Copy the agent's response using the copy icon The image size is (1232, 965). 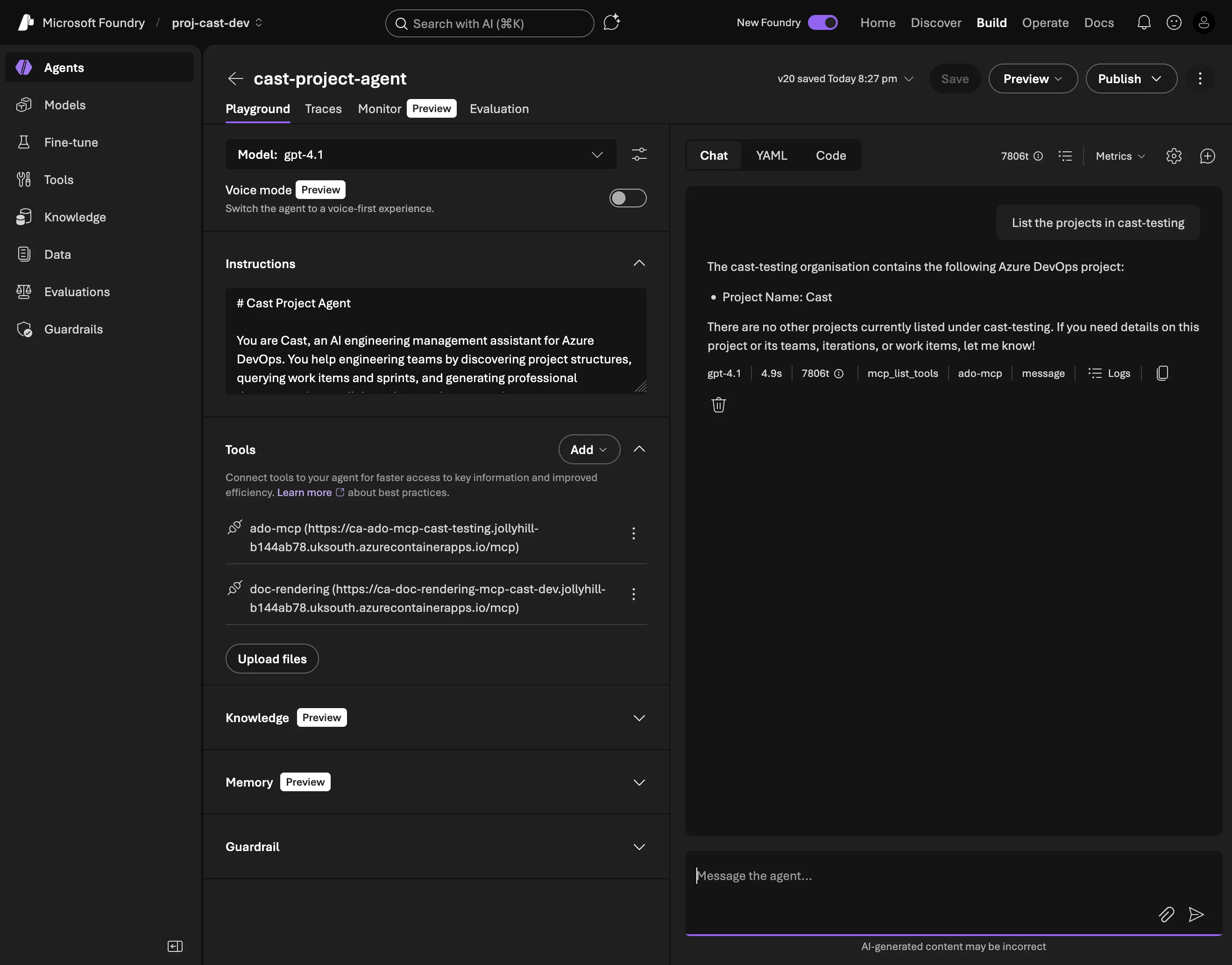click(1162, 373)
